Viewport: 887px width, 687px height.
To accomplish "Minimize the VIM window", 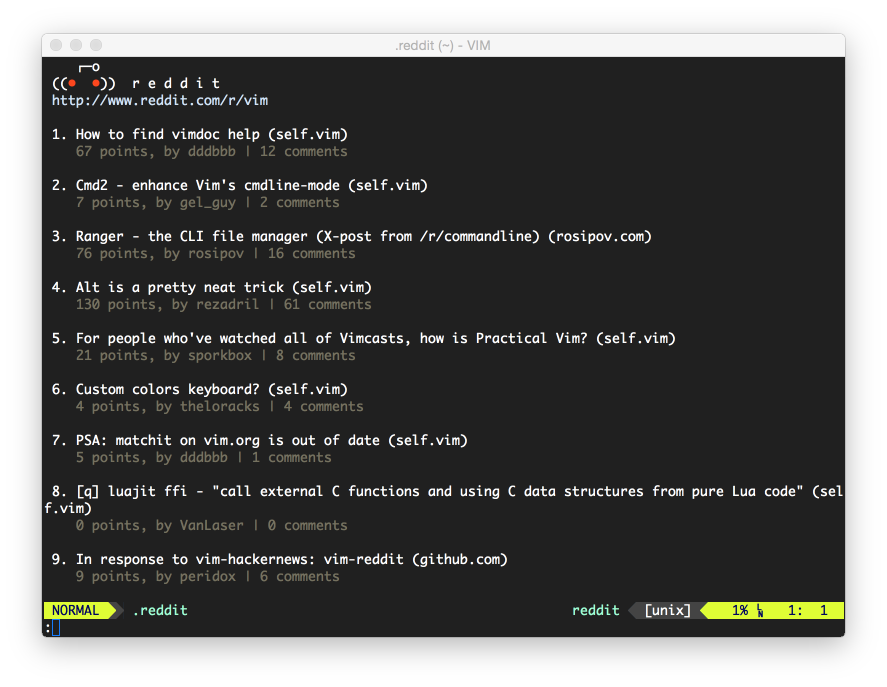I will (76, 45).
